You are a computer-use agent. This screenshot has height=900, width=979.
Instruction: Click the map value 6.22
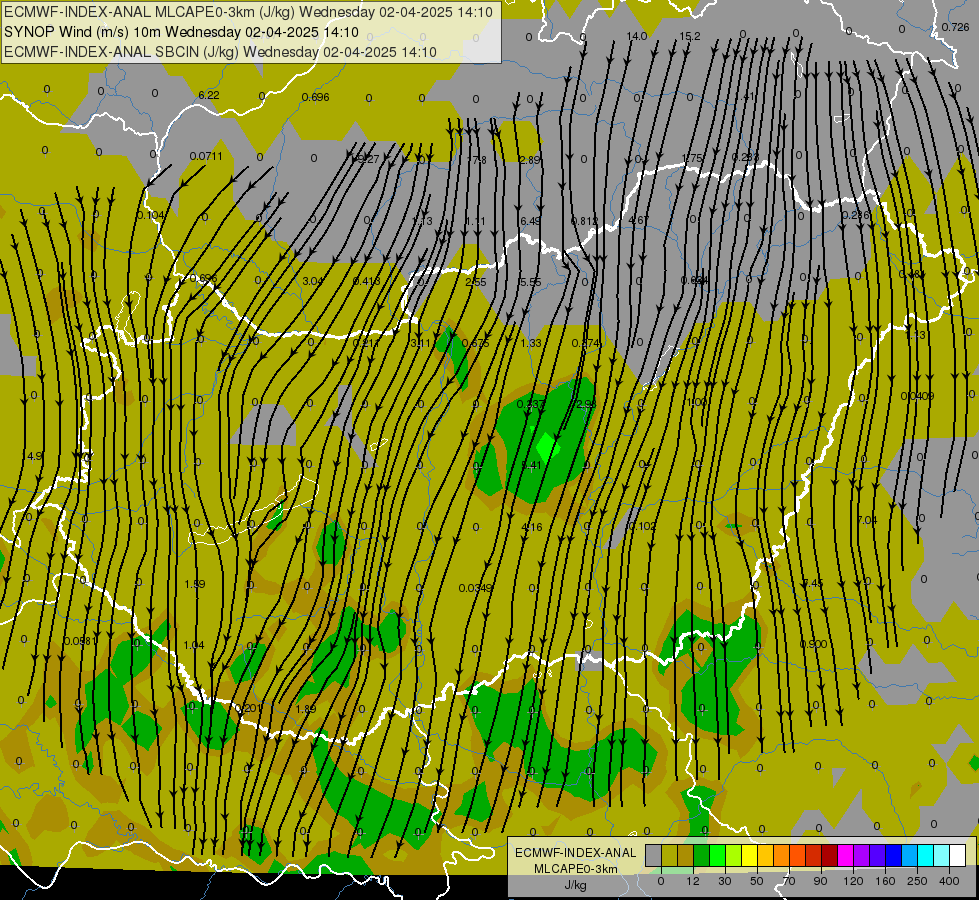[209, 95]
